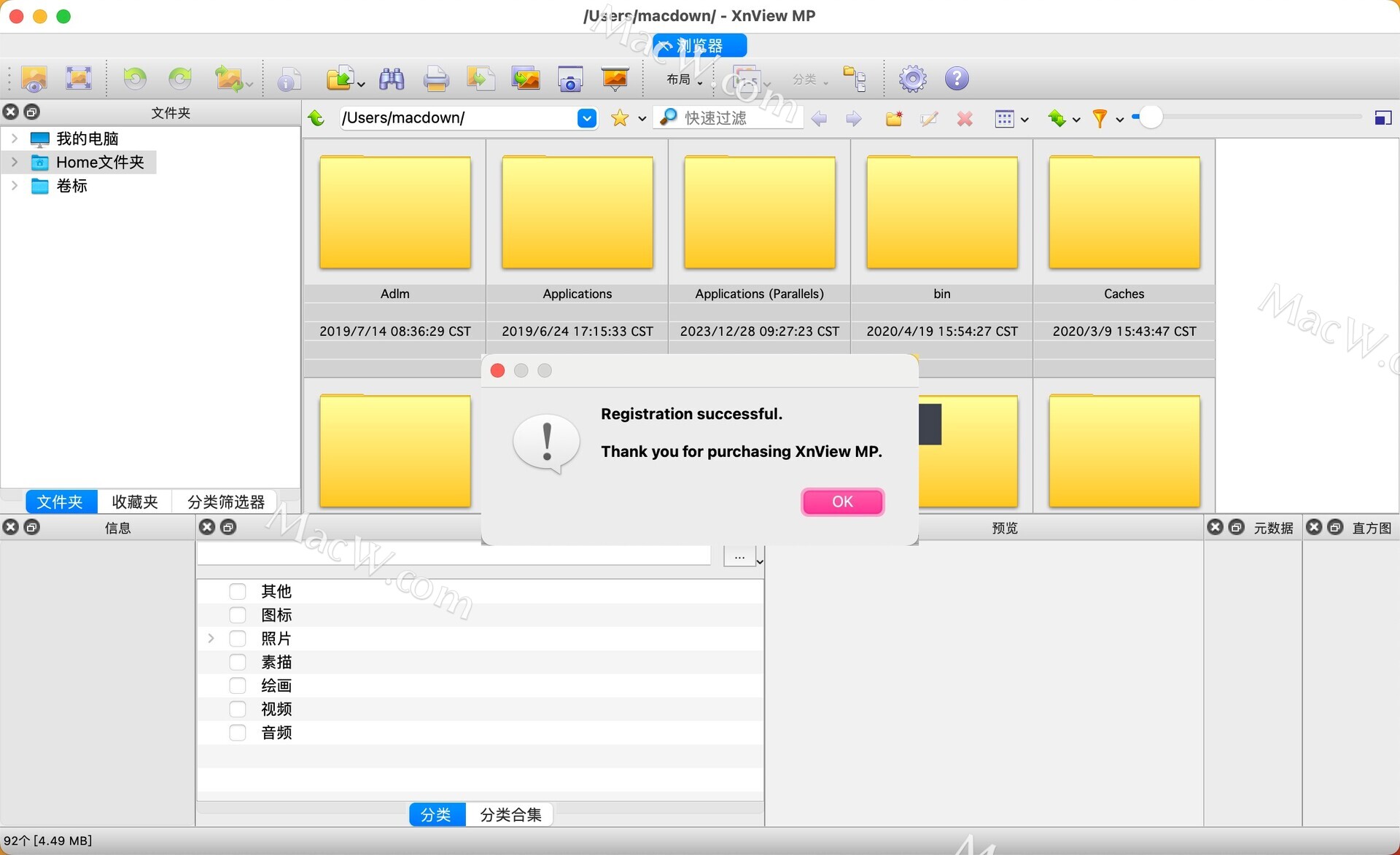The image size is (1400, 855).
Task: Rotate counter-clockwise using the toolbar icon
Action: (x=135, y=78)
